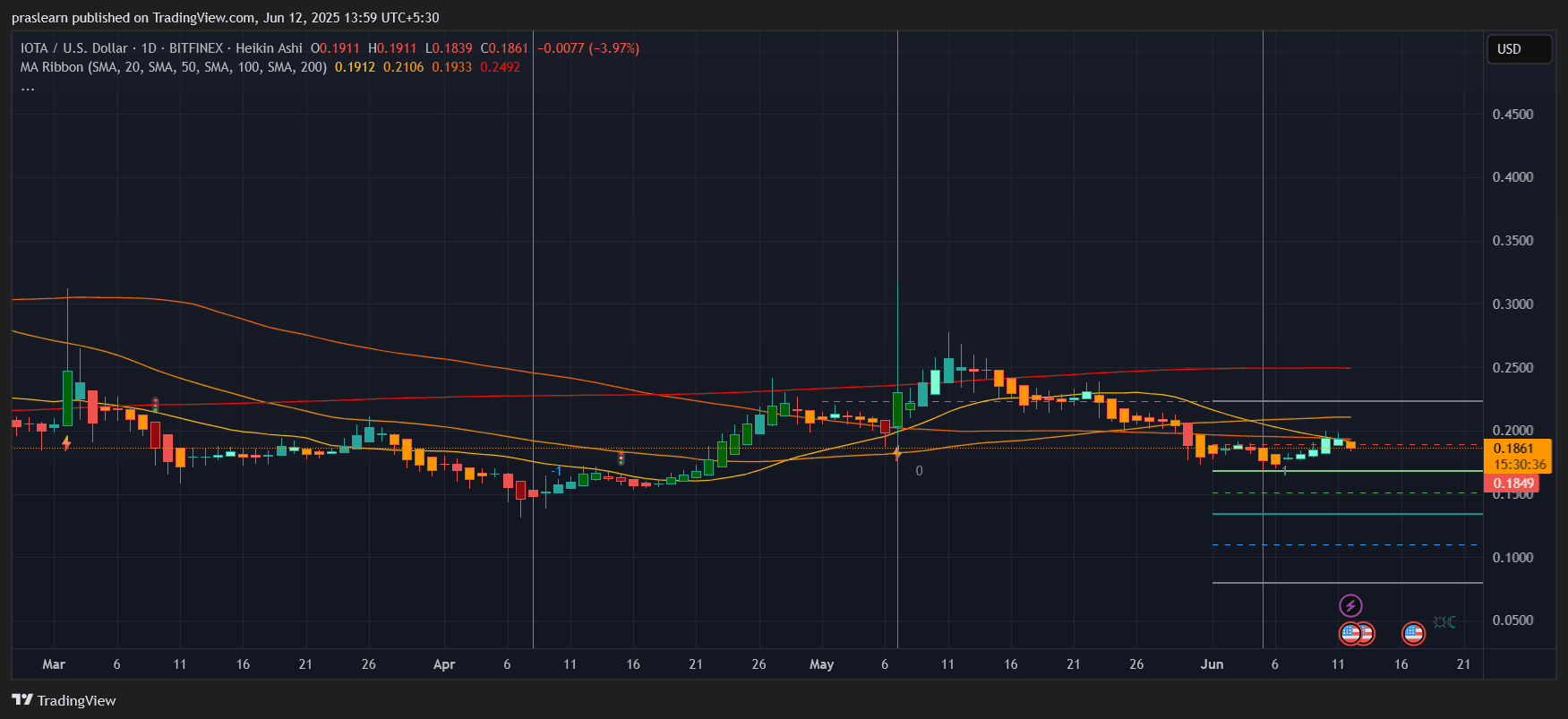Click the TradingView logo at bottom left
The image size is (1568, 719).
point(64,700)
